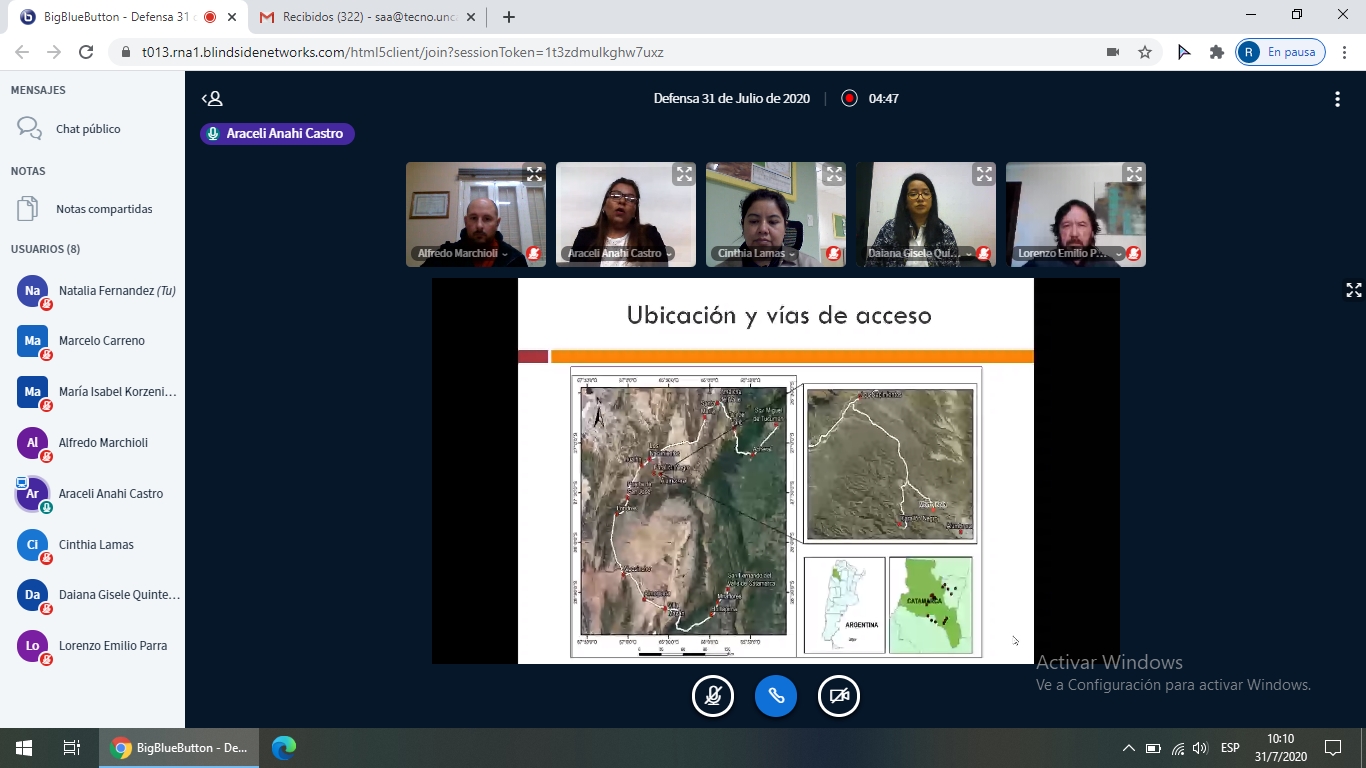Open Alfredo Marchioli webcam name dropdown
1366x768 pixels.
[461, 254]
